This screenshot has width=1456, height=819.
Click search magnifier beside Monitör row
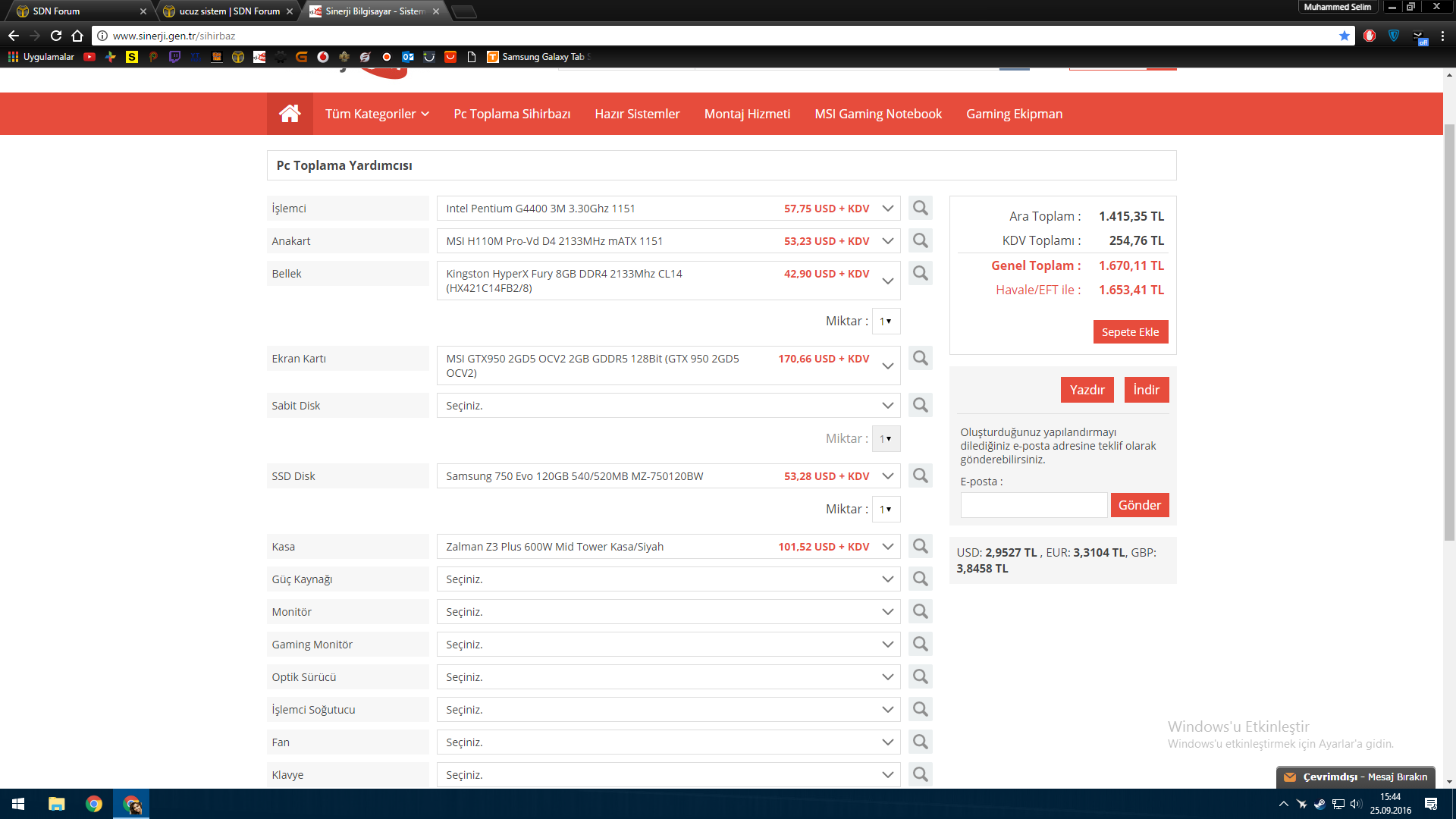tap(920, 611)
